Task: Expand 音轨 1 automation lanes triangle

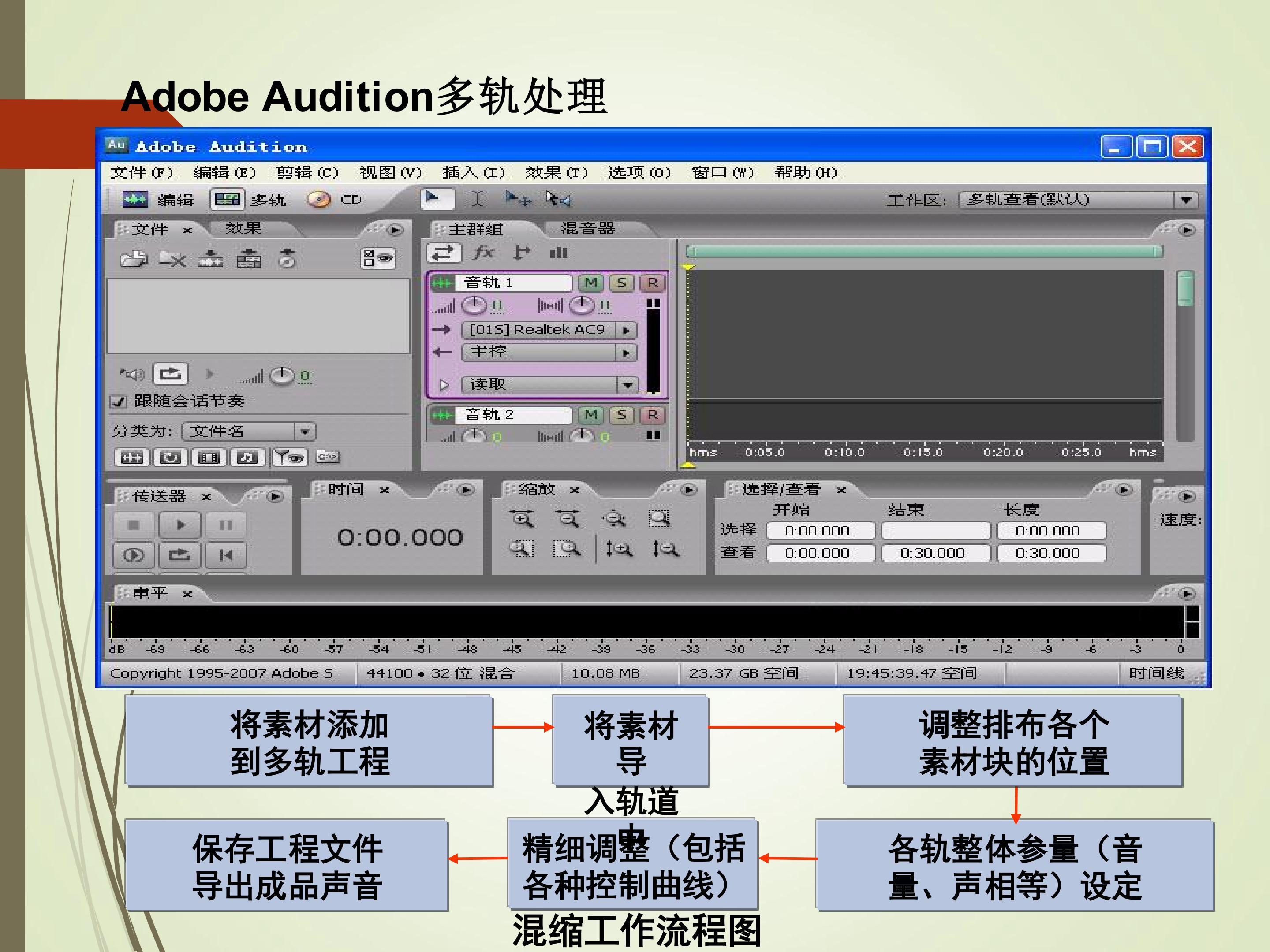Action: click(x=443, y=385)
